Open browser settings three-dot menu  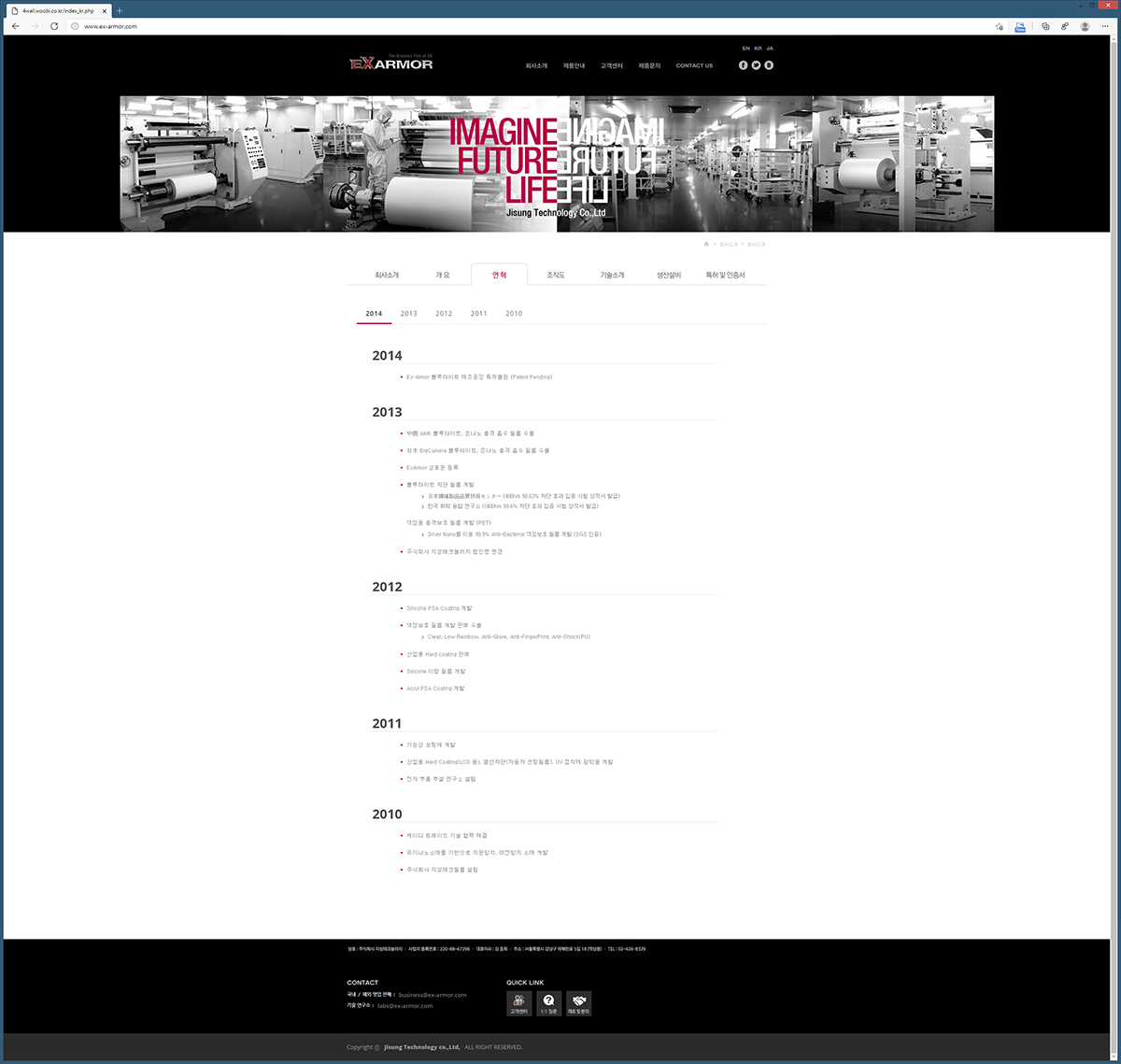point(1105,26)
